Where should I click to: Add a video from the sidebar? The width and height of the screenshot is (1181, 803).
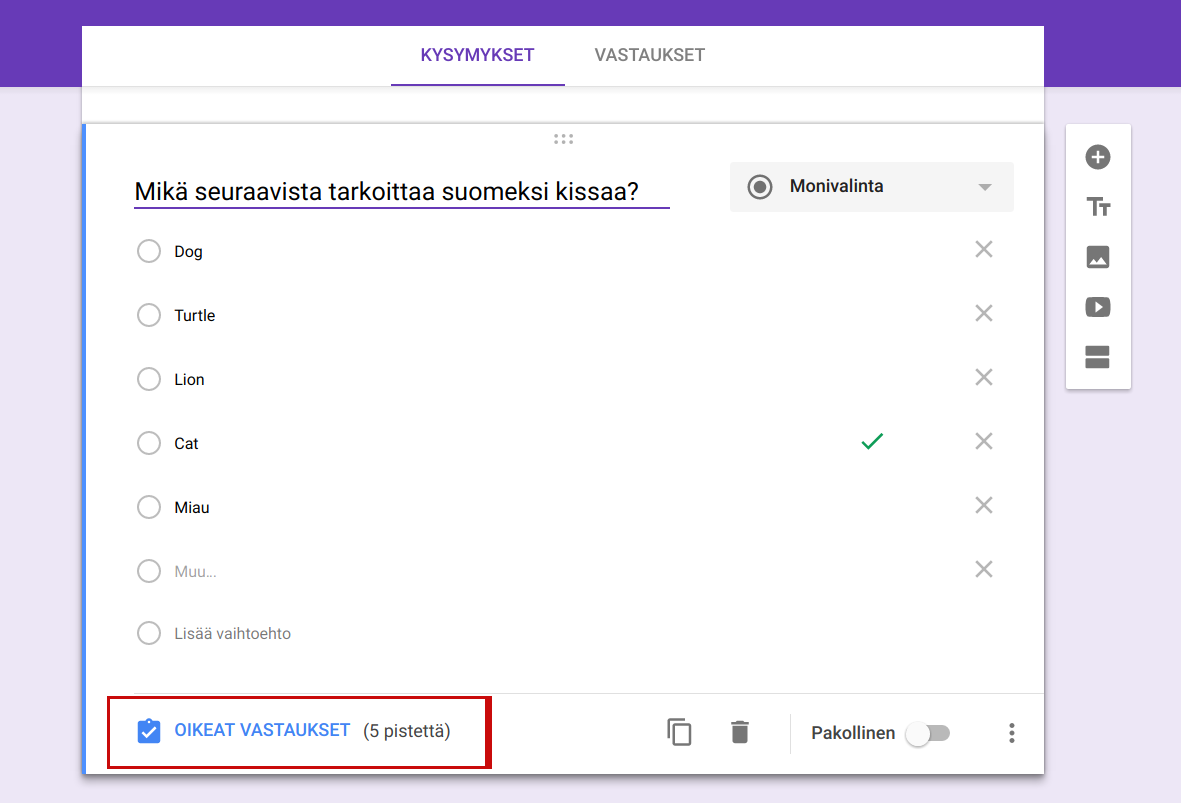tap(1098, 307)
